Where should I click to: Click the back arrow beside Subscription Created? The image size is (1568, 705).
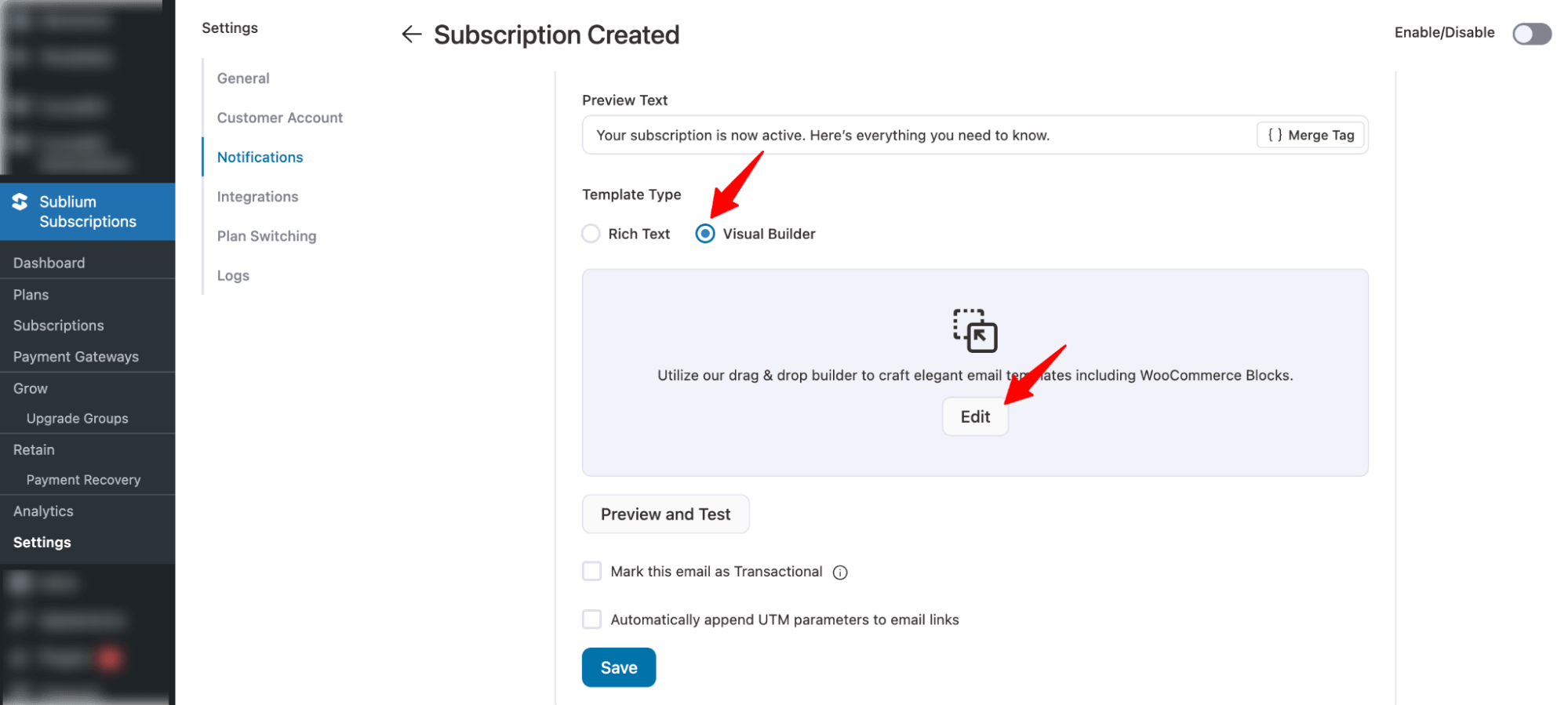pos(411,34)
